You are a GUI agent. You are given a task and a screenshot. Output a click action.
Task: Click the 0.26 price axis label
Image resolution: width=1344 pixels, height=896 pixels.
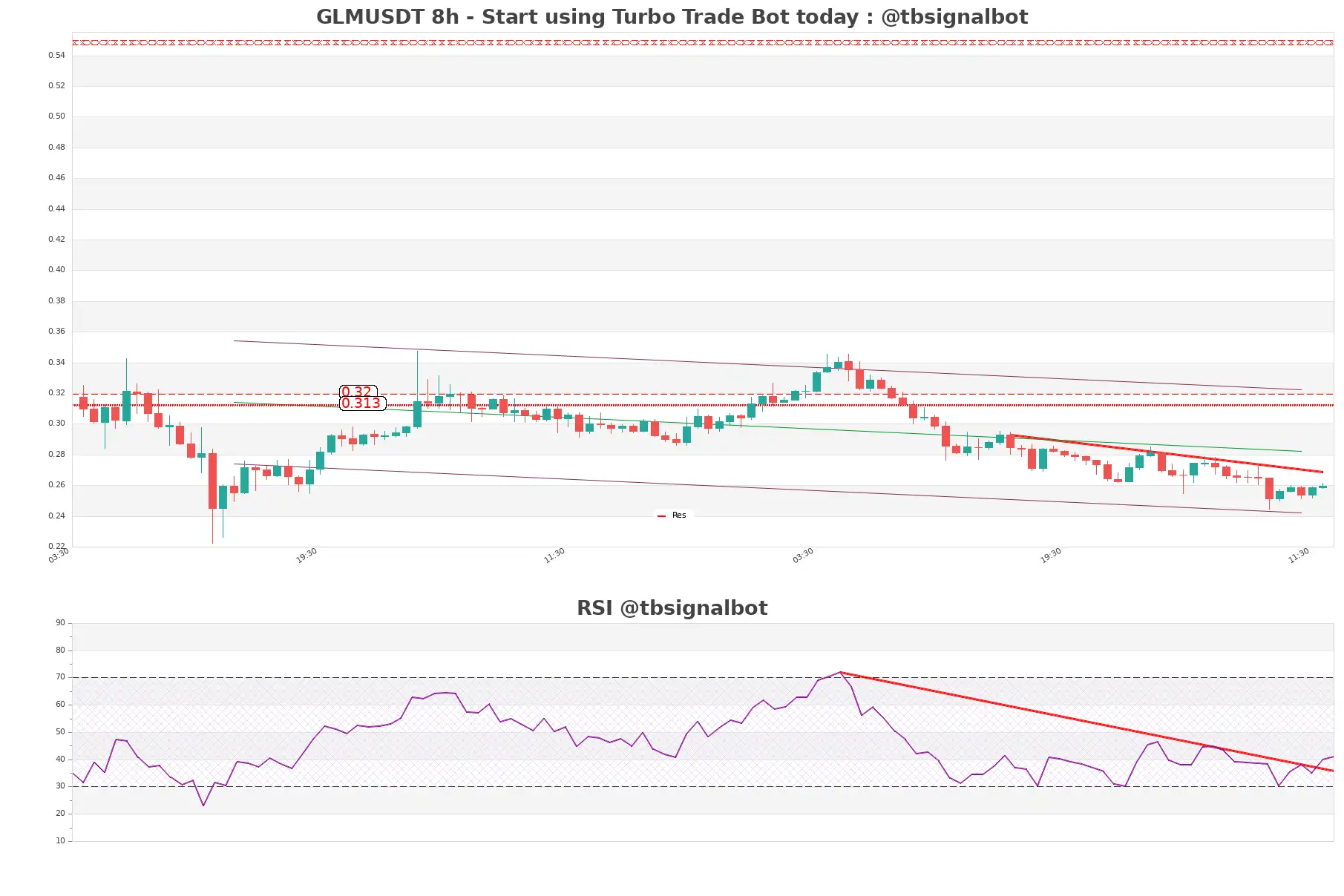click(56, 485)
